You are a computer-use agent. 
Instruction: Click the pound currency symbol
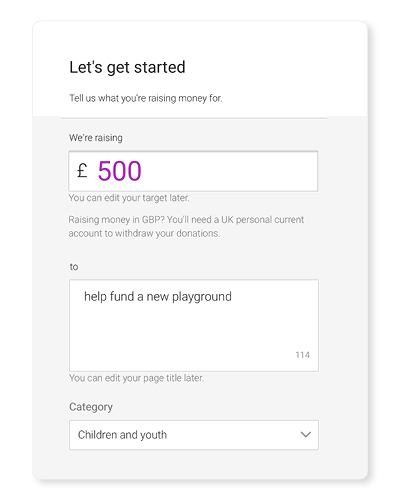(82, 171)
